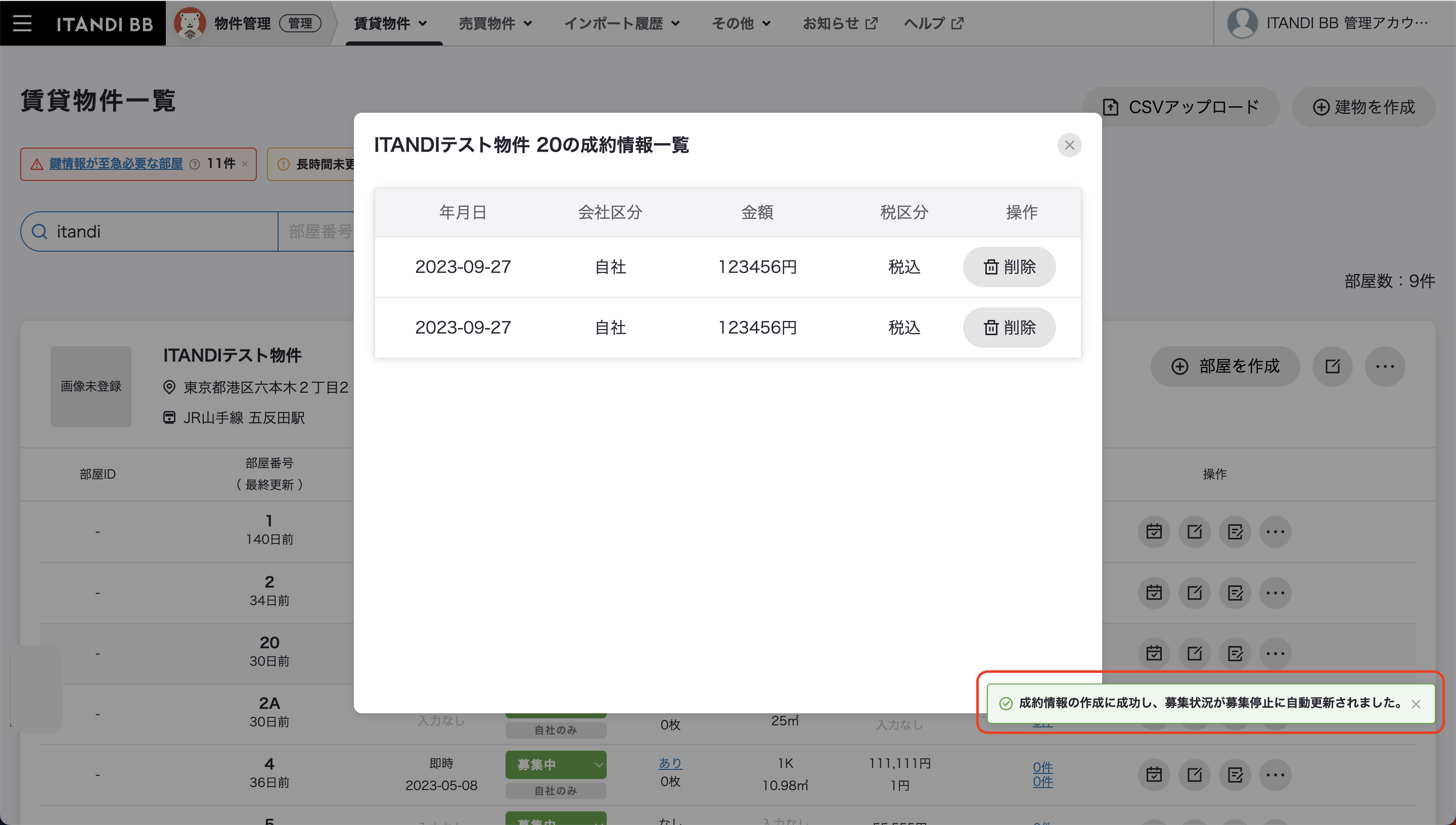Click the 画像未登録 building thumbnail
Screen dimensions: 1456x825
click(x=90, y=386)
